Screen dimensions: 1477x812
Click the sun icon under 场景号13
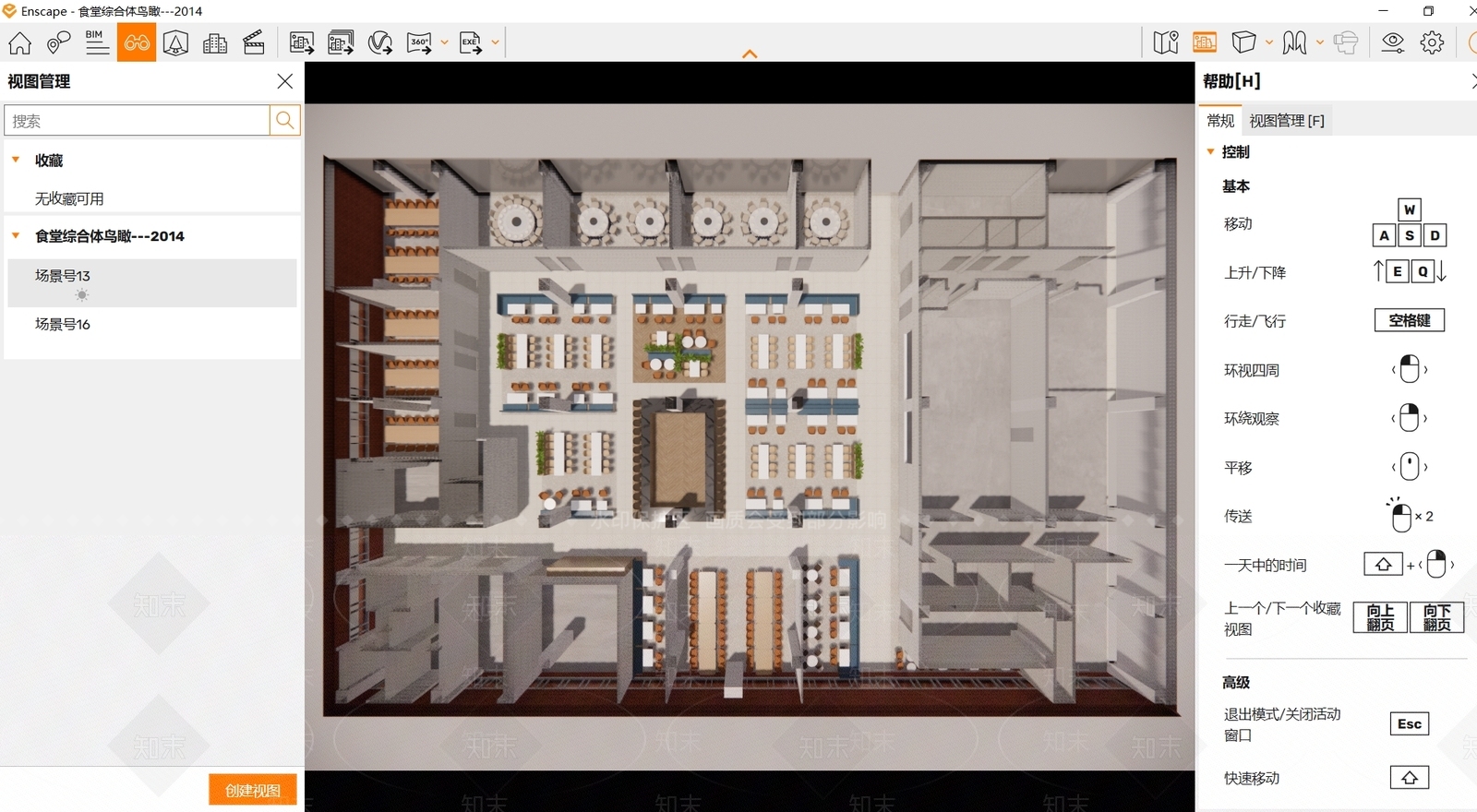click(82, 295)
